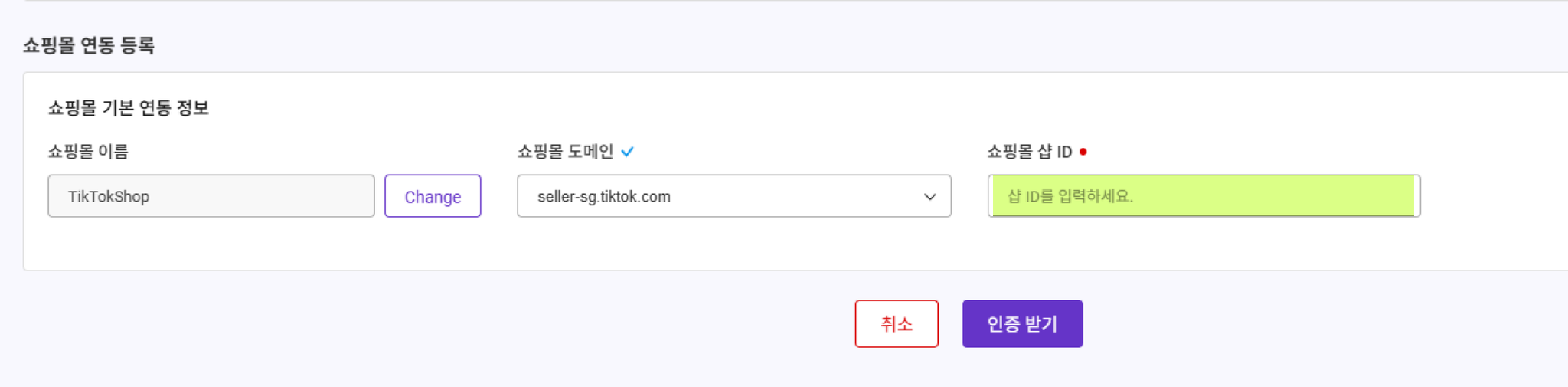Focus the 샵 ID input field
This screenshot has width=1568, height=387.
tap(1204, 196)
